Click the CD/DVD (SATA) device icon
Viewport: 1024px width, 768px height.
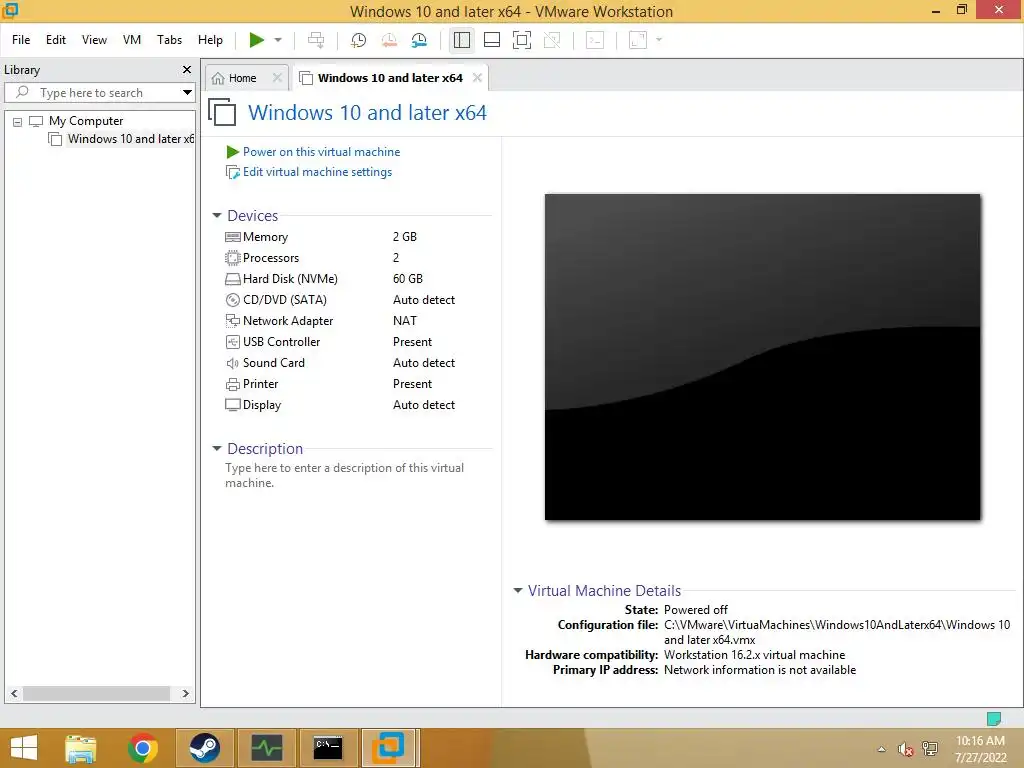pyautogui.click(x=232, y=300)
